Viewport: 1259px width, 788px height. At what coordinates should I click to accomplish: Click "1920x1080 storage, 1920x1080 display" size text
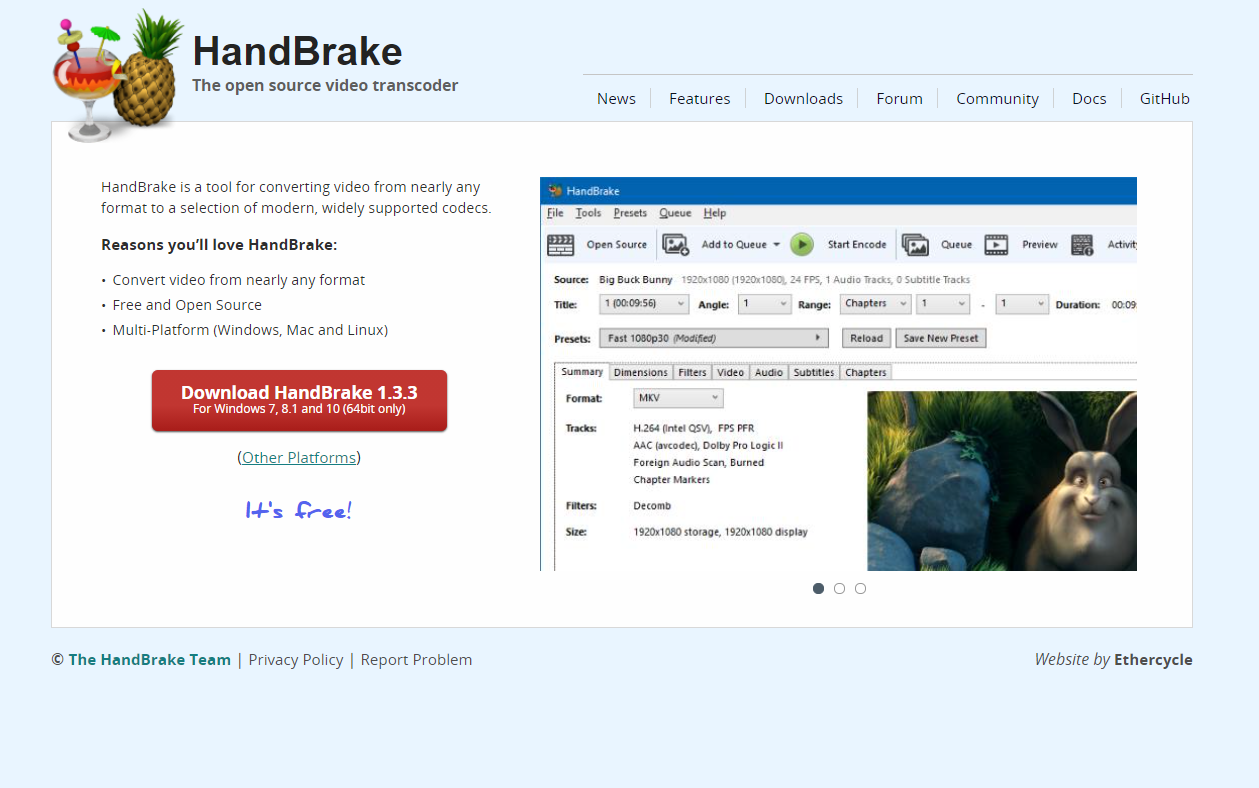720,532
